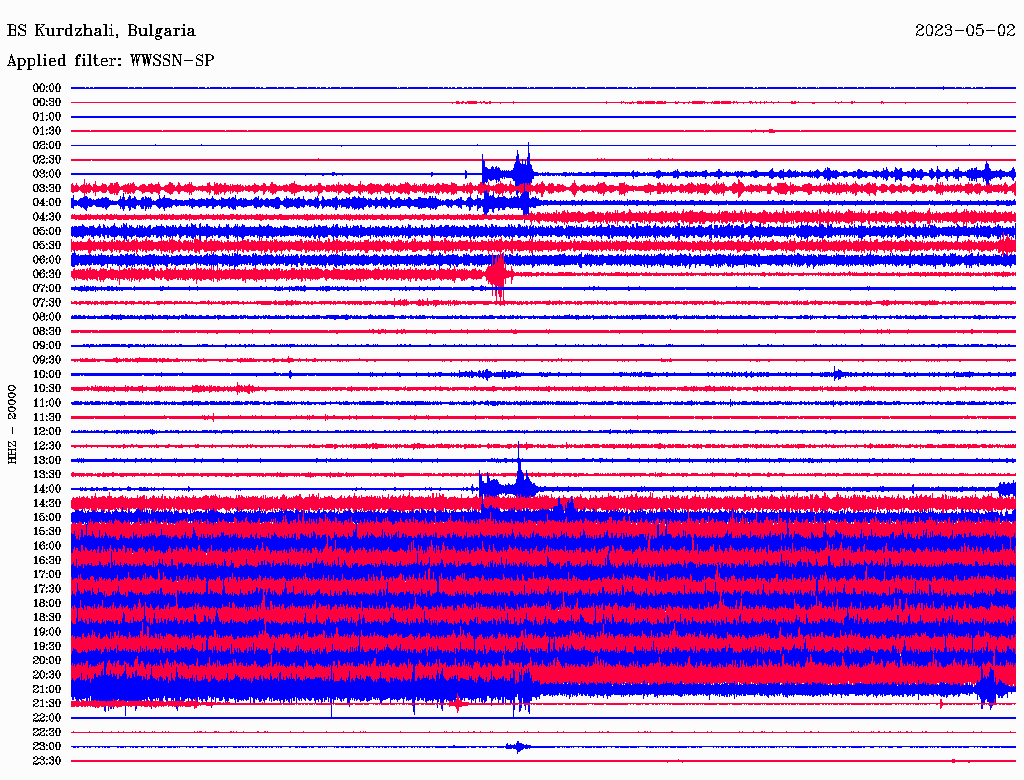Click the small blue event on the 23:00 trace
Viewport: 1024px width, 780px height.
tap(518, 747)
